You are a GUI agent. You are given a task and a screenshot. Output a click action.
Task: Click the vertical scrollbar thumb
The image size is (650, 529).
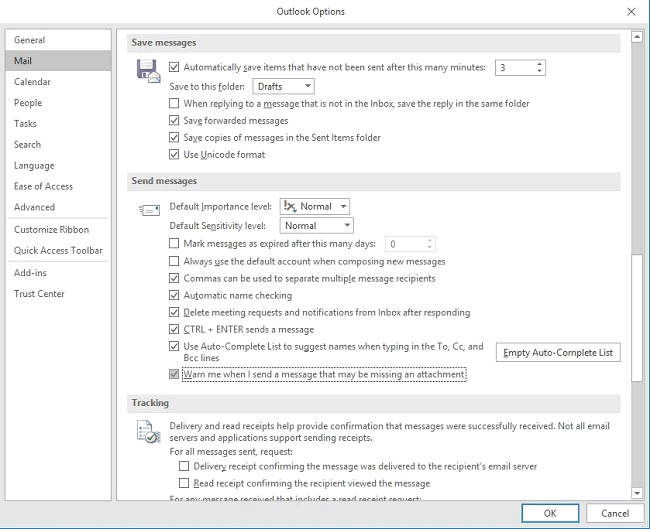coord(637,318)
